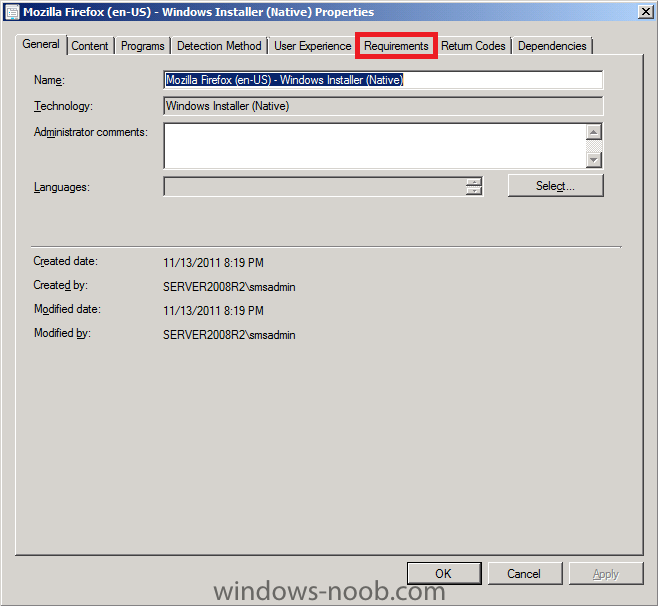658x606 pixels.
Task: Click the Technology label
Action: 63,106
